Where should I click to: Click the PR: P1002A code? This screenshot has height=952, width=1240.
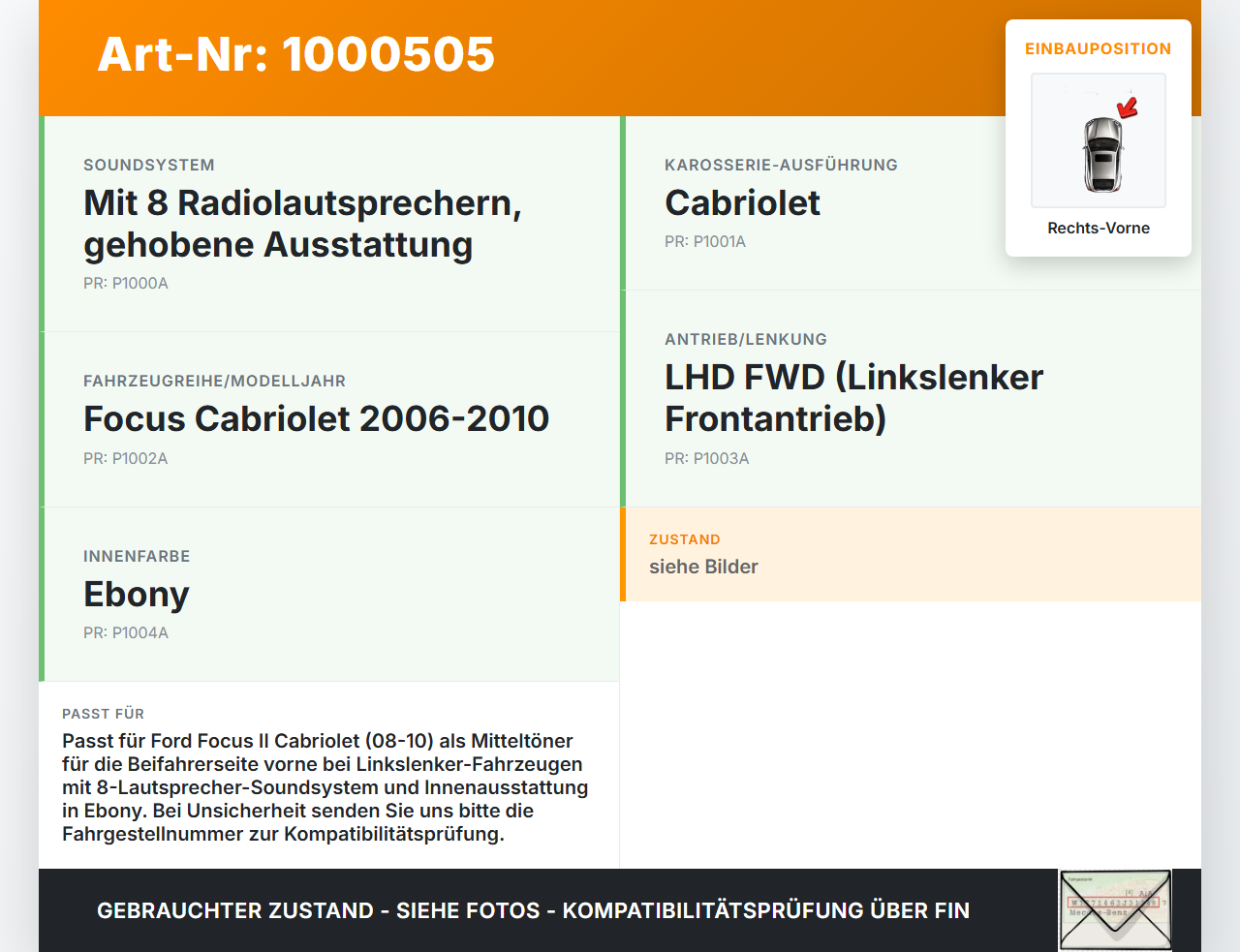point(126,458)
